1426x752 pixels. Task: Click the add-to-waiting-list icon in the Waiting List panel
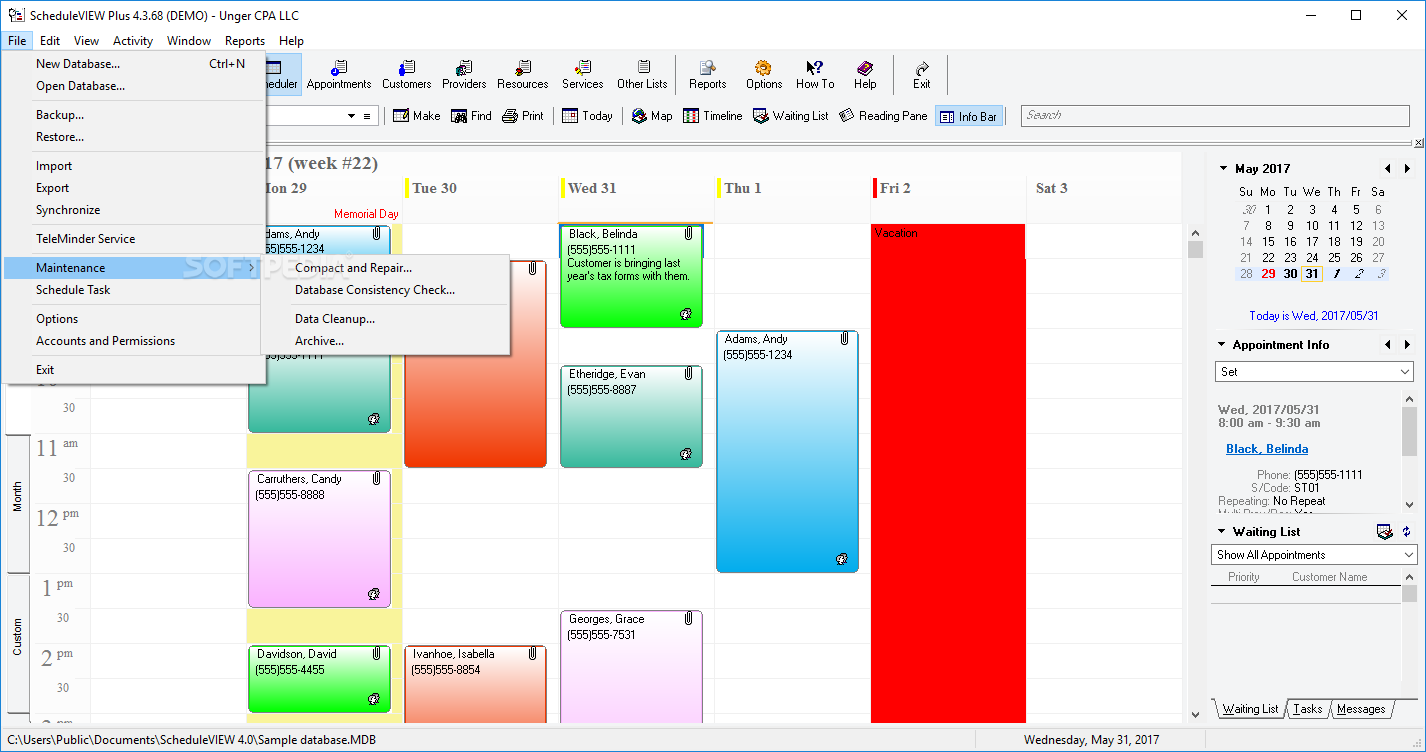1385,532
